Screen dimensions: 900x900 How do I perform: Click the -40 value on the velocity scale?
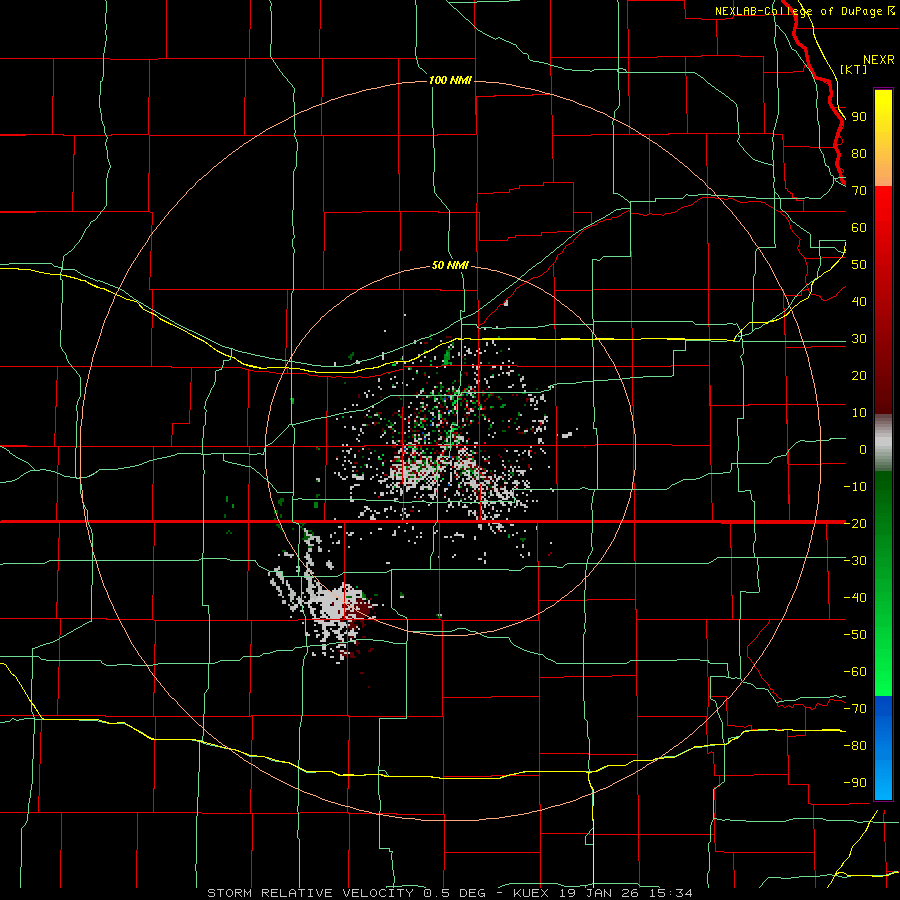coord(855,598)
